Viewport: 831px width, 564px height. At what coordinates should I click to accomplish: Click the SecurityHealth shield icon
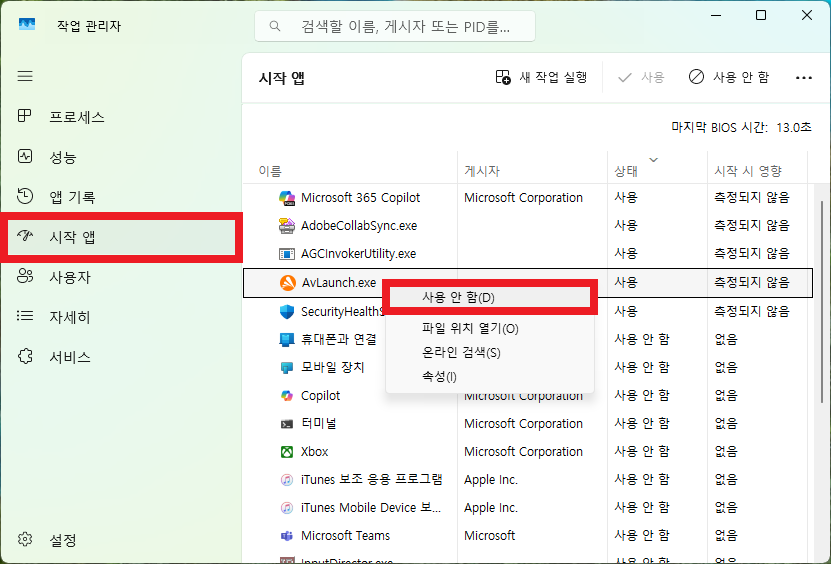pyautogui.click(x=287, y=311)
